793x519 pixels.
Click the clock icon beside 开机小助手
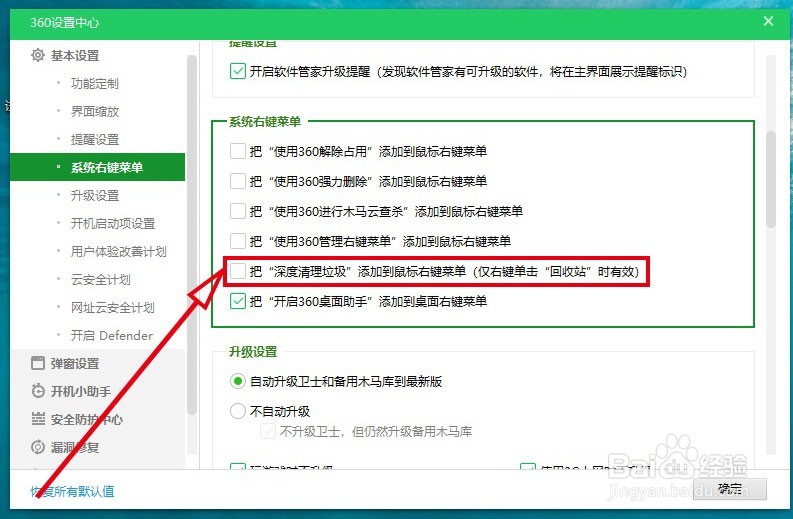tap(38, 391)
